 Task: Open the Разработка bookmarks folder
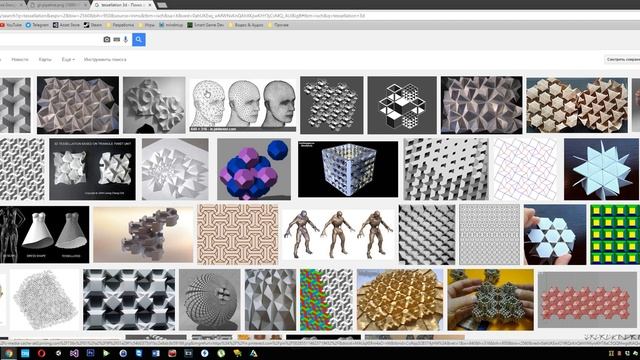pos(120,25)
